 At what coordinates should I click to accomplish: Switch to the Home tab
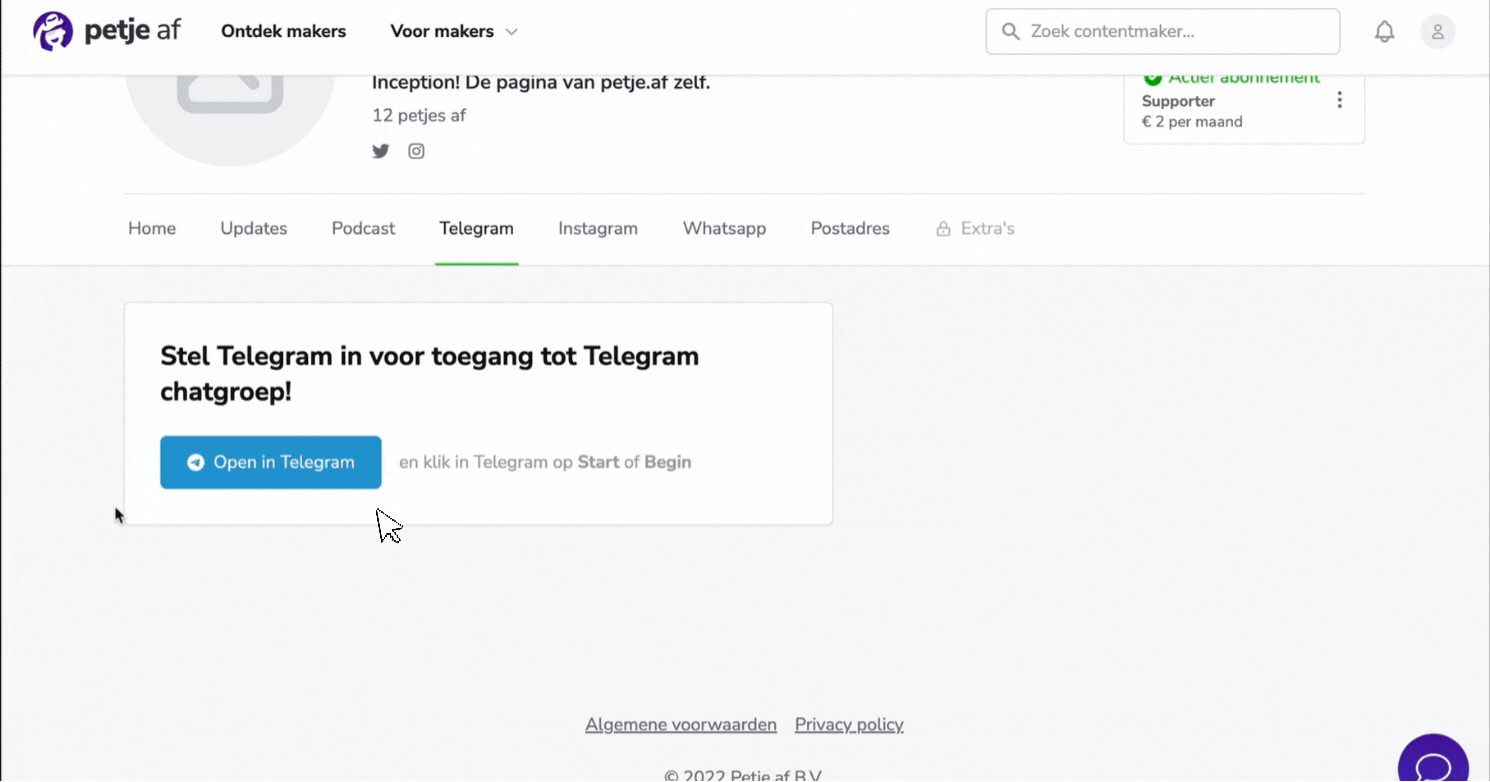[x=152, y=229]
